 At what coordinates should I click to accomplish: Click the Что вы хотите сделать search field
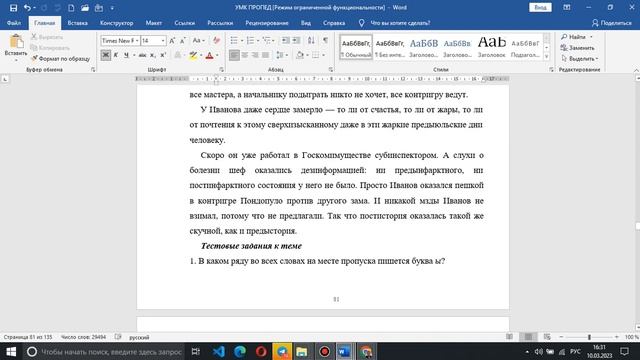400,23
